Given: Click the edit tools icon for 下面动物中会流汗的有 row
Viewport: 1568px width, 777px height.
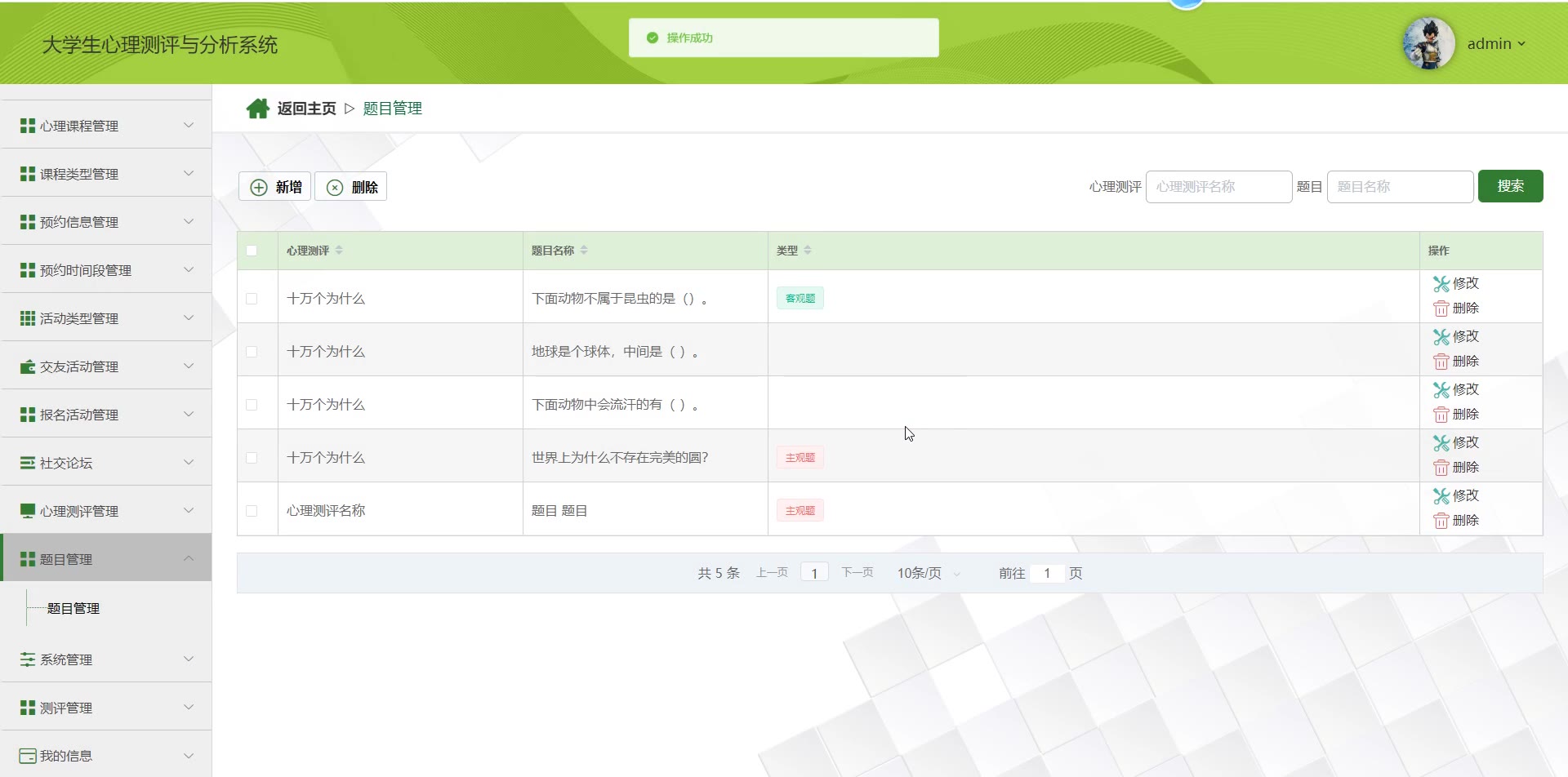Looking at the screenshot, I should click(1441, 390).
